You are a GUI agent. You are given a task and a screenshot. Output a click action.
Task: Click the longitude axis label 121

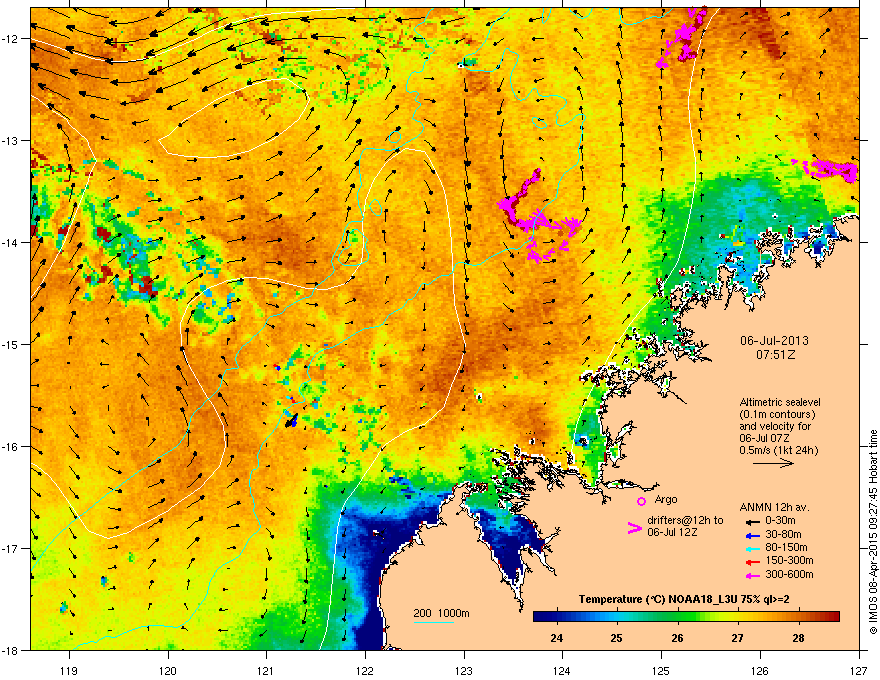pyautogui.click(x=266, y=670)
